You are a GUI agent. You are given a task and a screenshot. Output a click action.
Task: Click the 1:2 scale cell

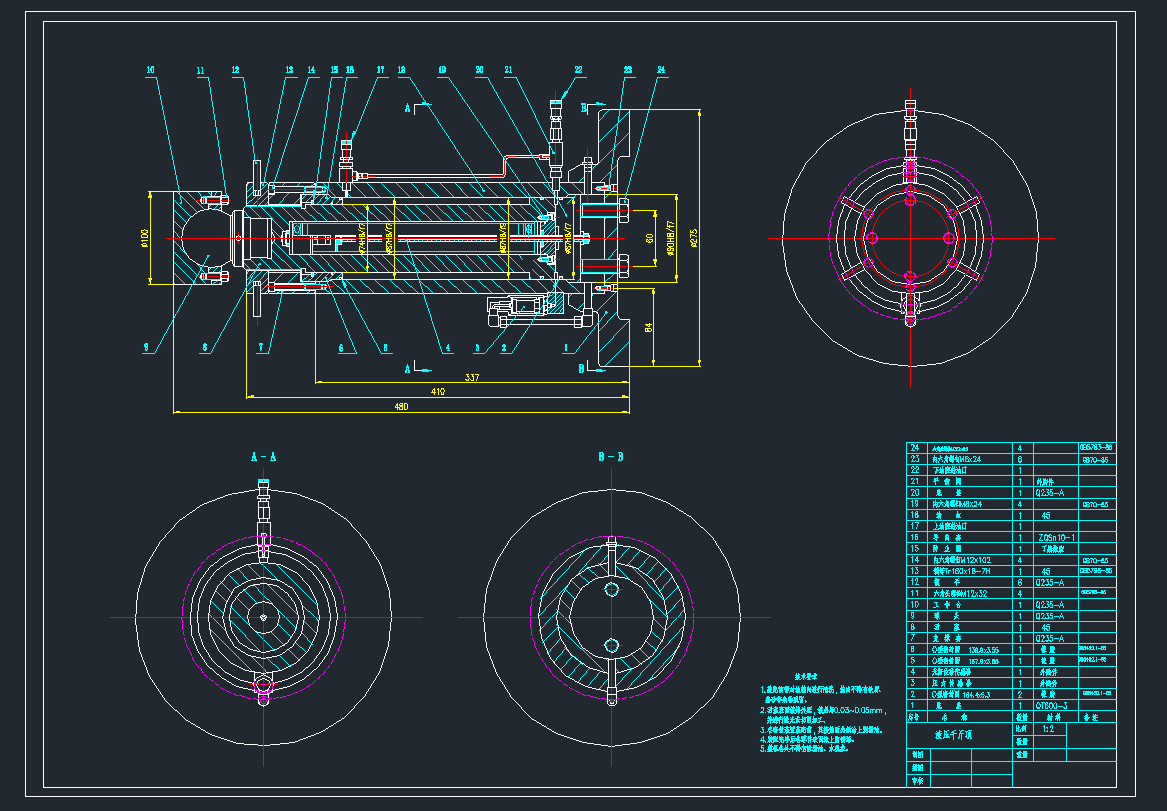(1048, 729)
